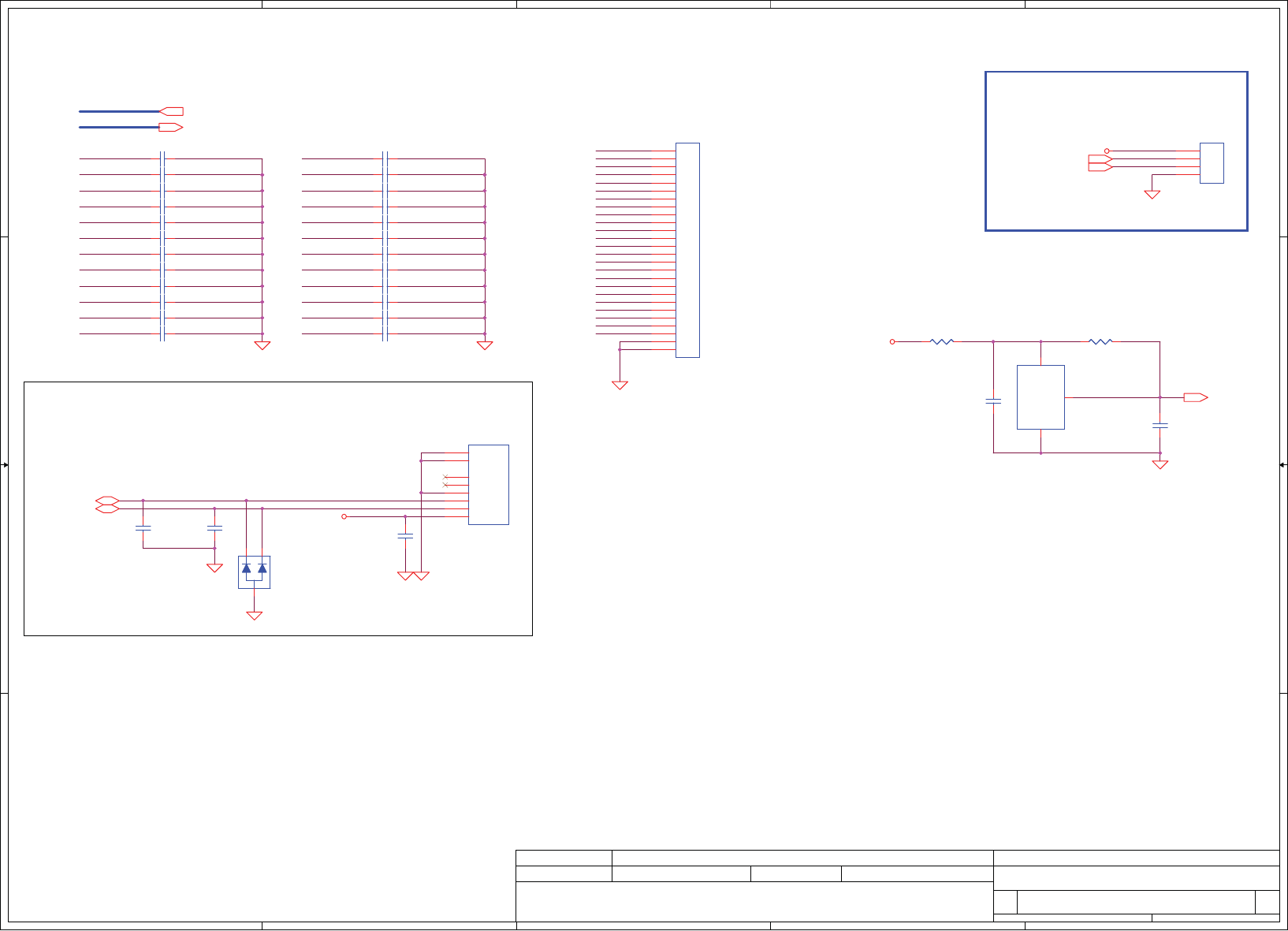The width and height of the screenshot is (1288, 931).
Task: Select the right resistor above the output port
Action: 1100,341
